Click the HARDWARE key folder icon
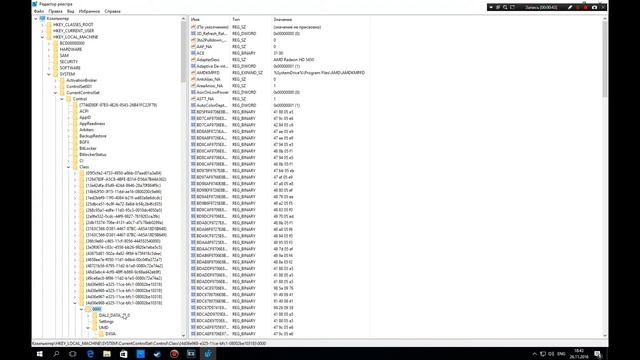 pyautogui.click(x=56, y=49)
